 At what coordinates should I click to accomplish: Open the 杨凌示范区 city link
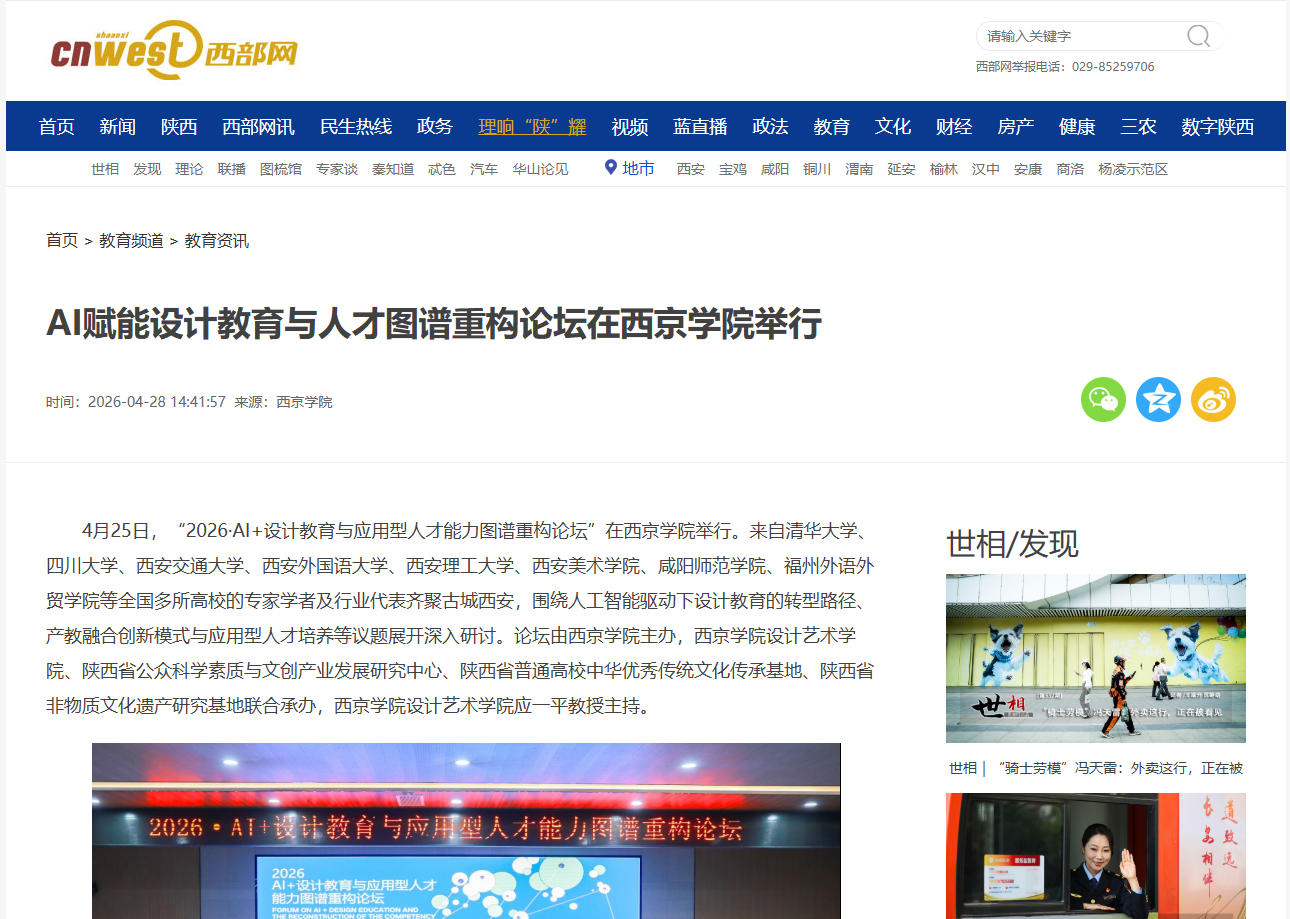[1133, 169]
